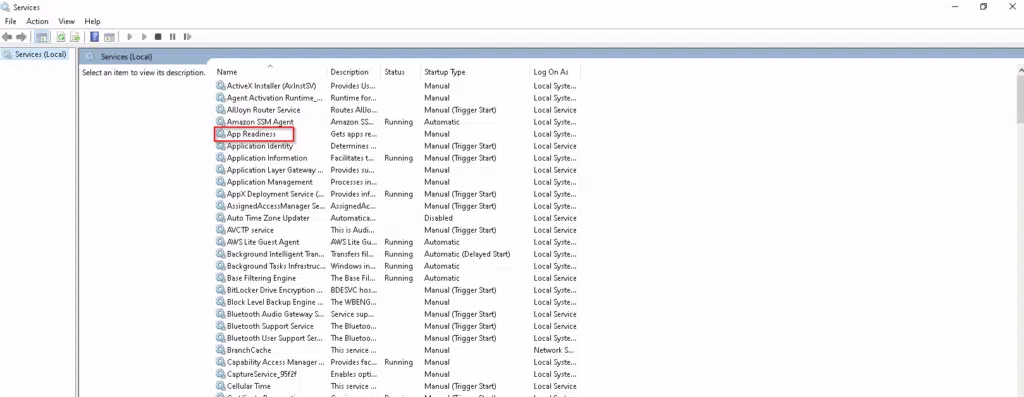The image size is (1024, 397).
Task: Select the Block Level Backup Engine service name
Action: (x=275, y=302)
